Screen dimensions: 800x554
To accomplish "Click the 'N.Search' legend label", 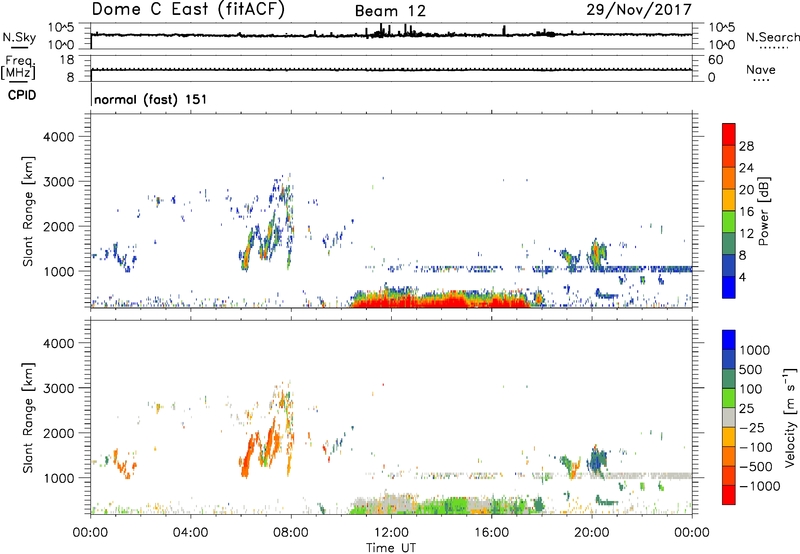I will click(772, 37).
